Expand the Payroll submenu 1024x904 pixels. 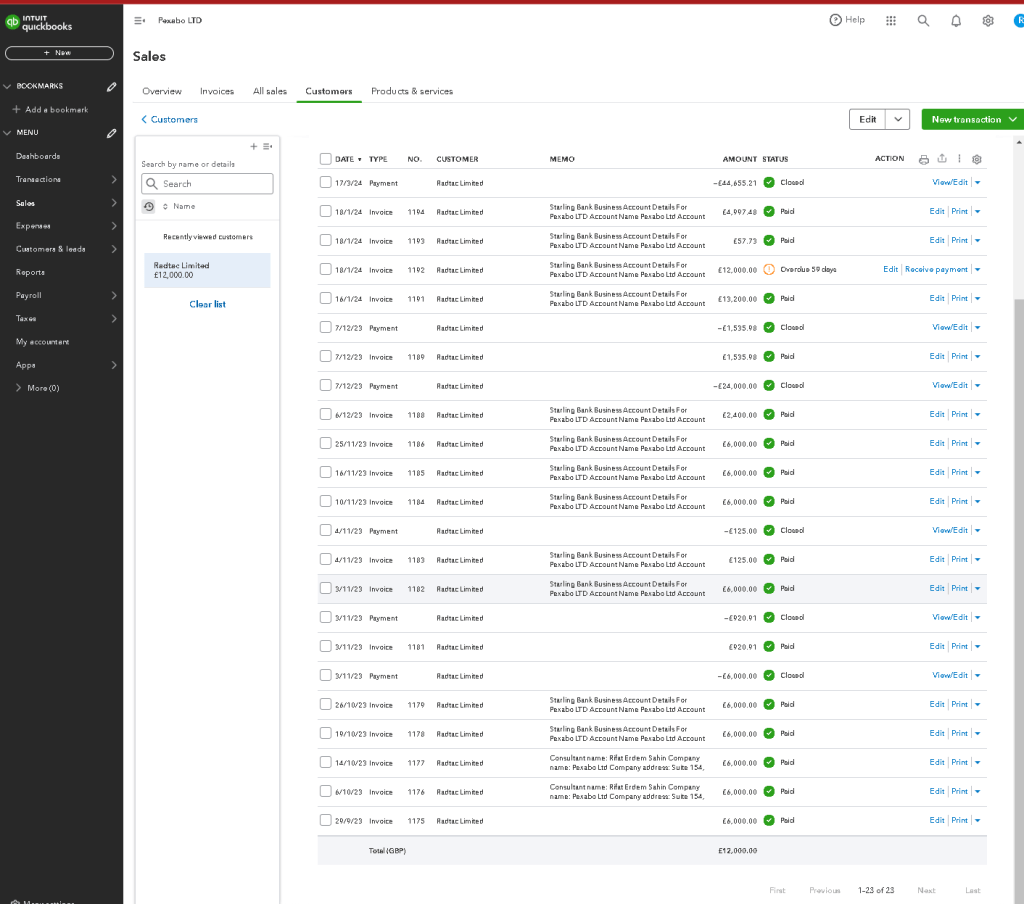click(x=114, y=295)
